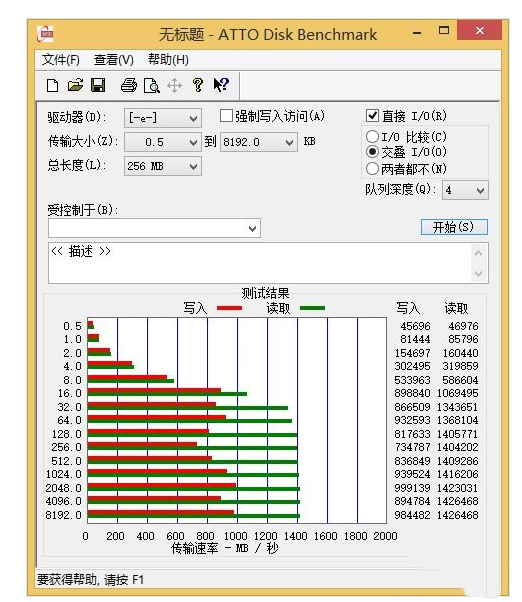The height and width of the screenshot is (602, 522).
Task: Click the write value 734787
Action: (412, 447)
